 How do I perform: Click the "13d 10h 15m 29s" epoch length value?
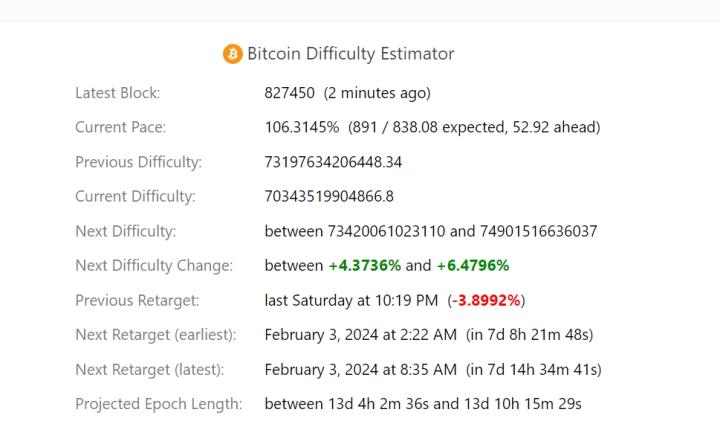coord(523,404)
